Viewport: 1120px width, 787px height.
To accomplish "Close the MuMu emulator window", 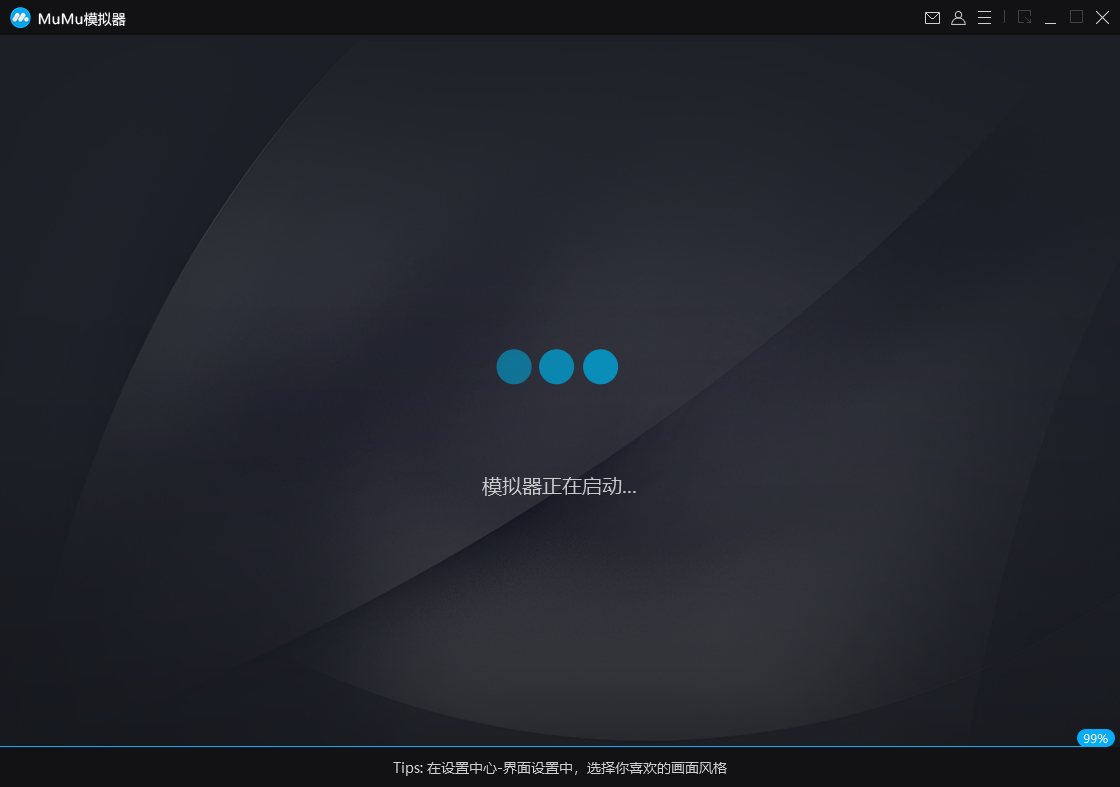I will [1104, 17].
